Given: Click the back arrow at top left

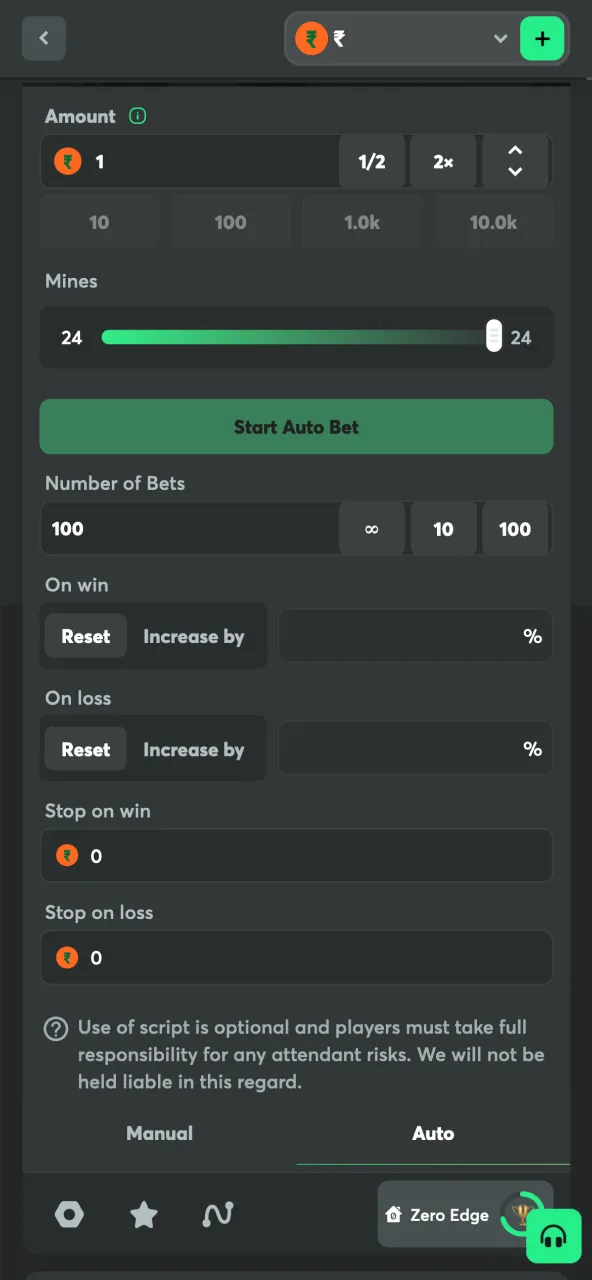Looking at the screenshot, I should click(x=43, y=38).
